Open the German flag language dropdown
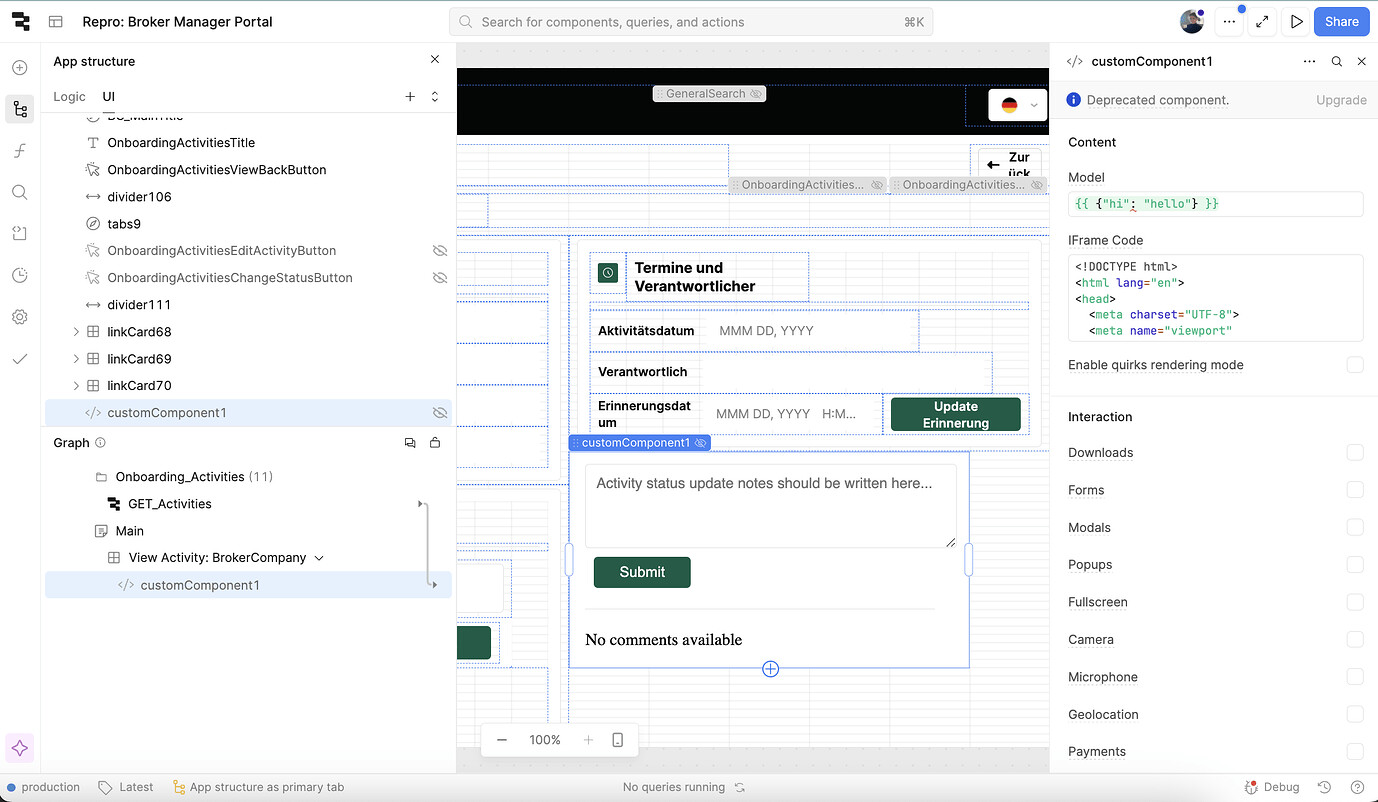The width and height of the screenshot is (1378, 802). [x=1018, y=105]
